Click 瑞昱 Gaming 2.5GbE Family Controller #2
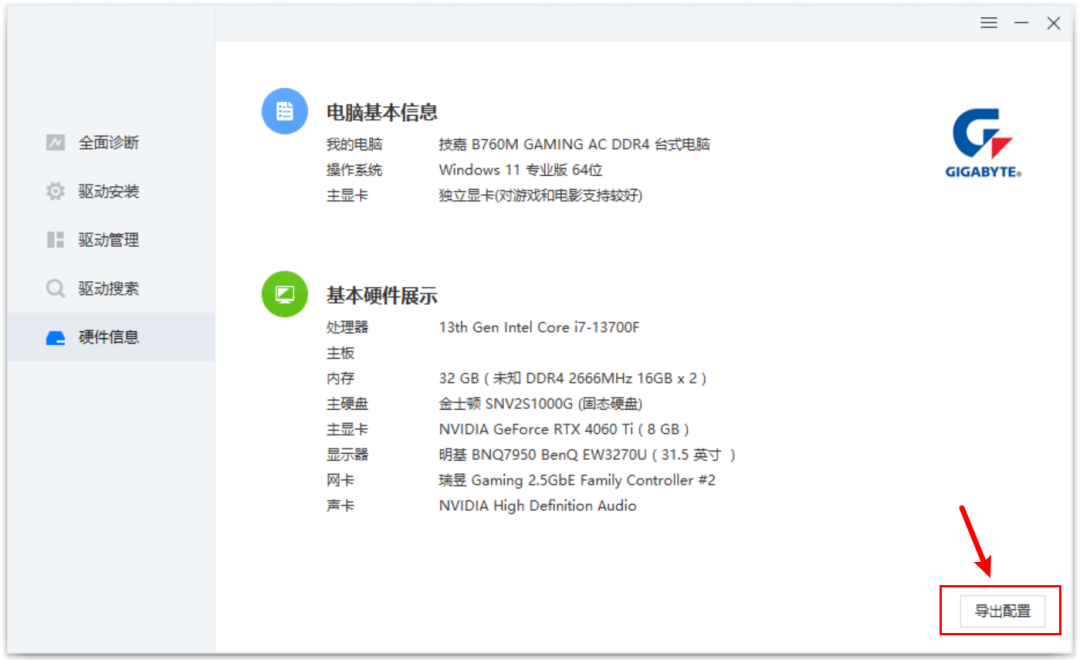The width and height of the screenshot is (1080, 660). 577,480
